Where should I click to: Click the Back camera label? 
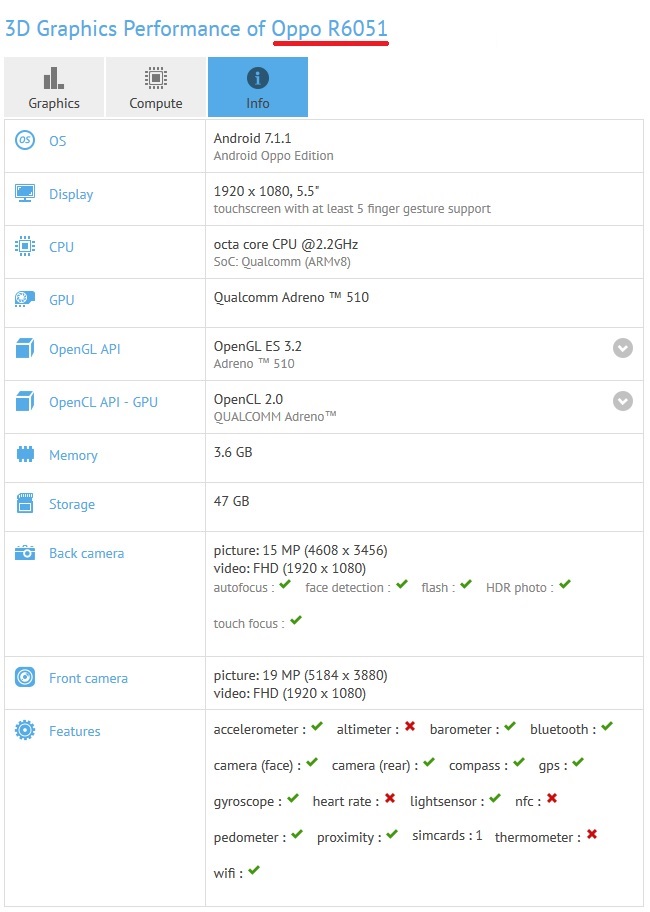86,553
